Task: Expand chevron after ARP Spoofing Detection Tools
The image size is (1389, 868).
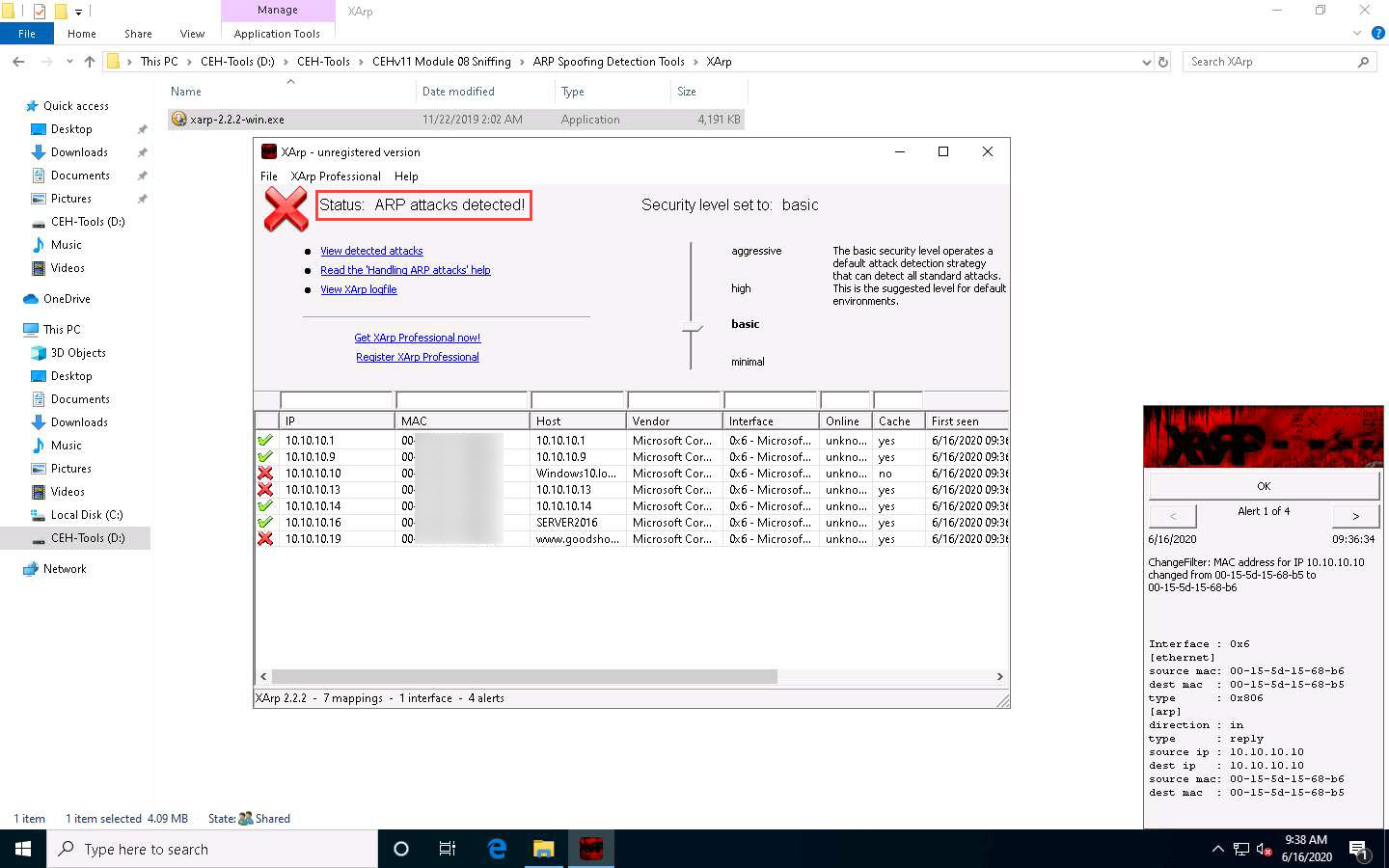Action: tap(695, 62)
